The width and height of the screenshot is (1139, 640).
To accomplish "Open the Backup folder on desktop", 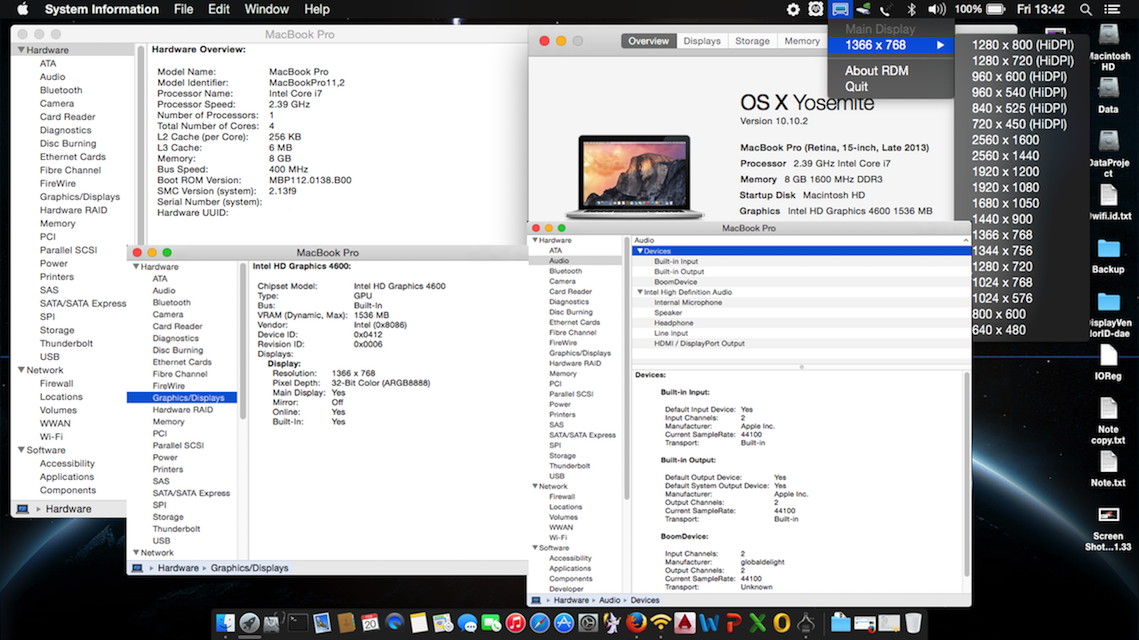I will [1108, 250].
